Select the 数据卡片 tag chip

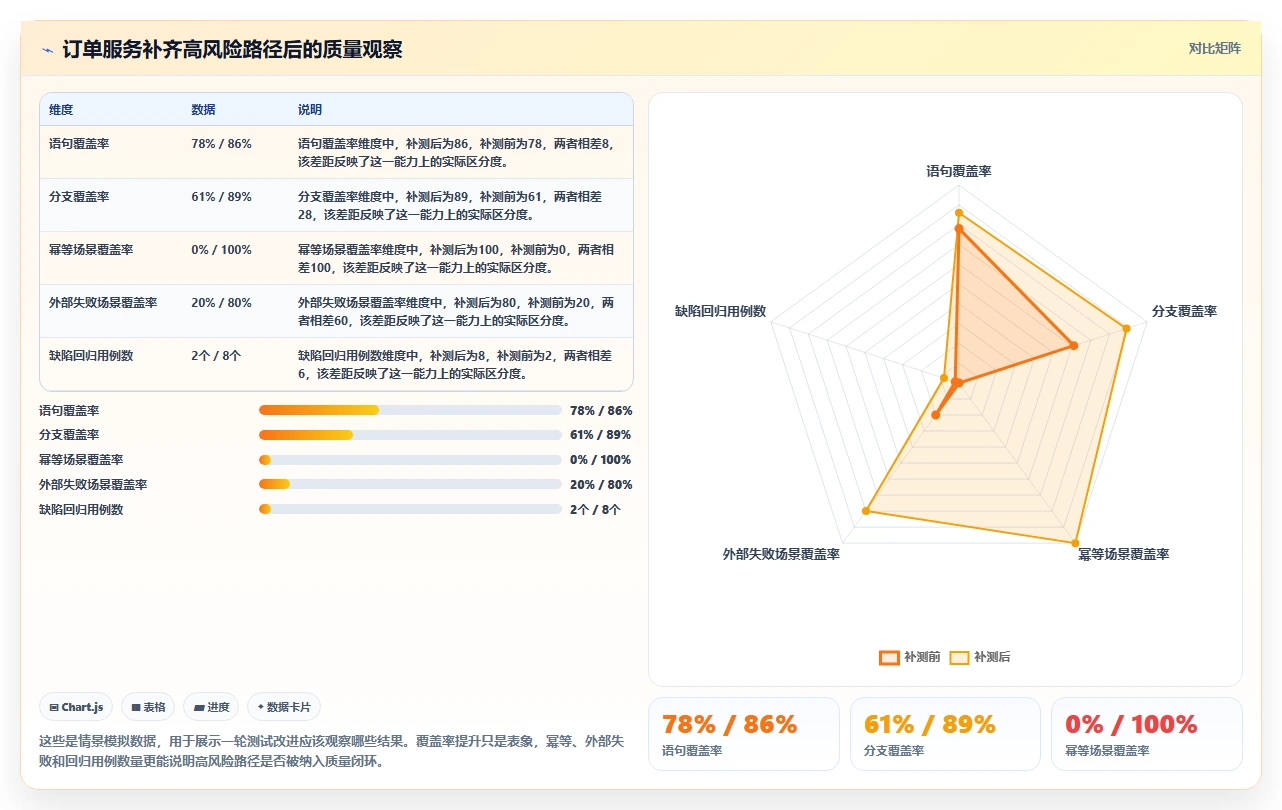[x=284, y=707]
